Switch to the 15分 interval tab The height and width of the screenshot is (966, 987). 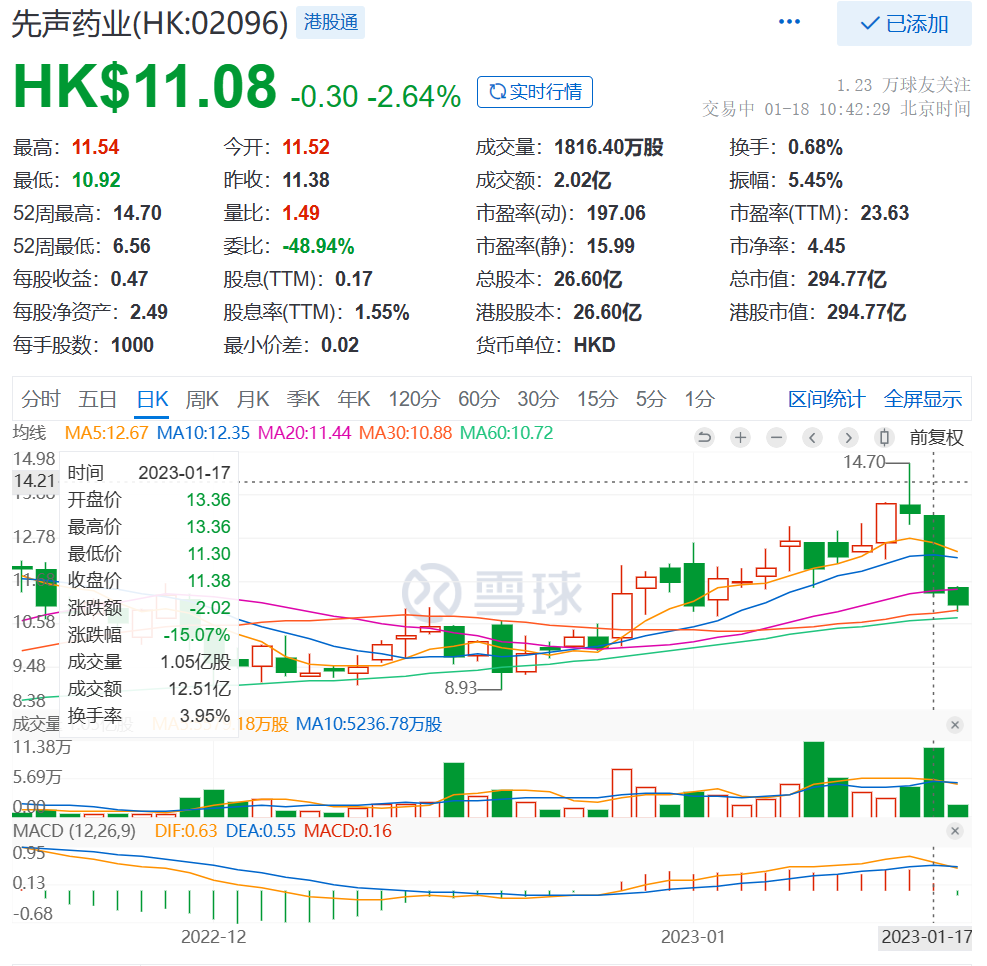click(x=597, y=399)
